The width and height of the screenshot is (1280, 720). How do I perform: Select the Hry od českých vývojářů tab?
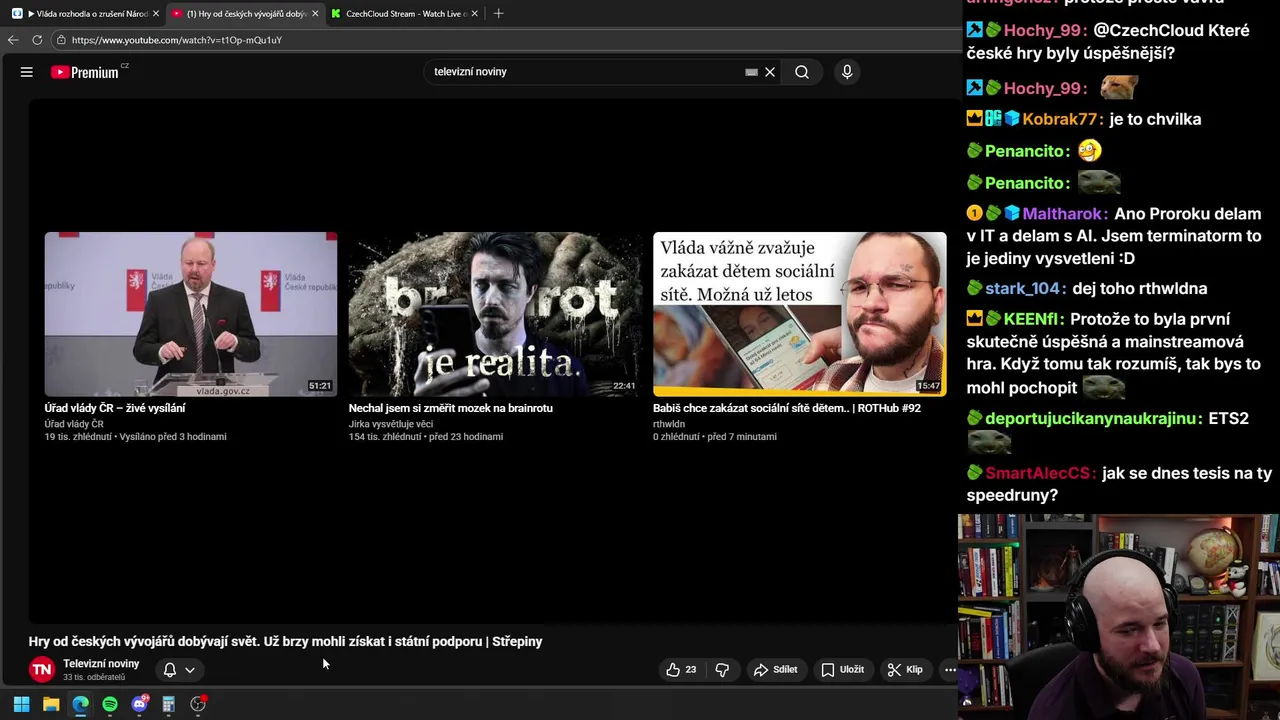(x=243, y=14)
